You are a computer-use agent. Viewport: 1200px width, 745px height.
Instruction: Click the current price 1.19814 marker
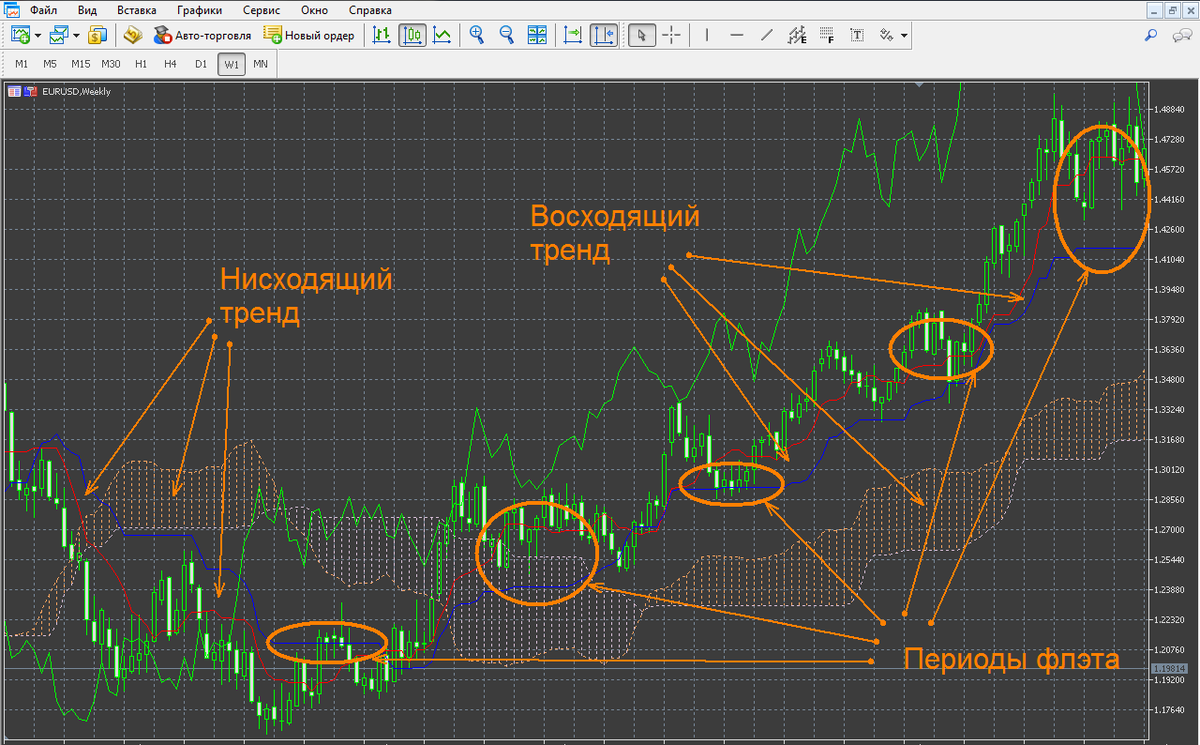coord(1169,667)
